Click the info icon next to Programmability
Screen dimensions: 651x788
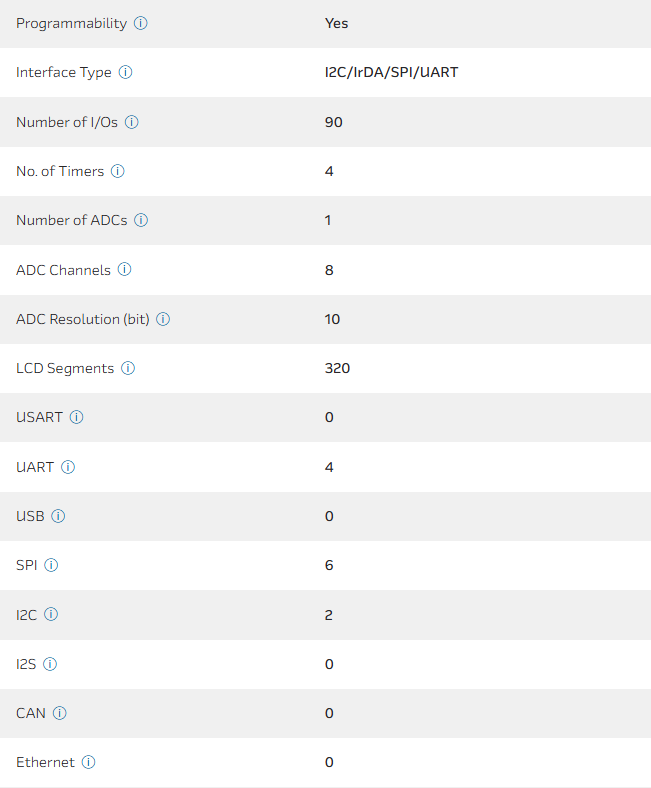point(141,23)
